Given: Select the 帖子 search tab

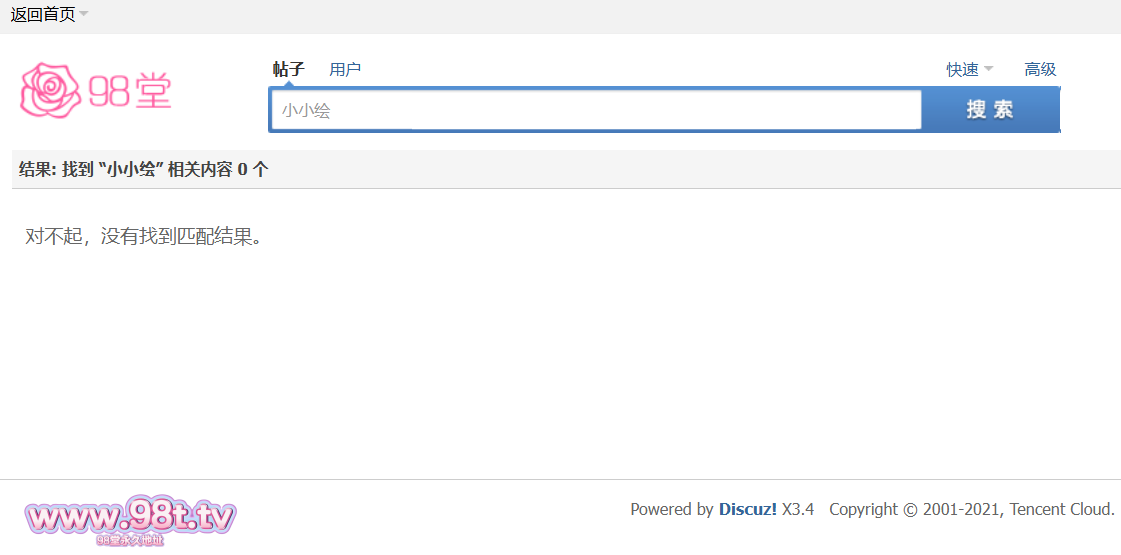Looking at the screenshot, I should tap(289, 69).
